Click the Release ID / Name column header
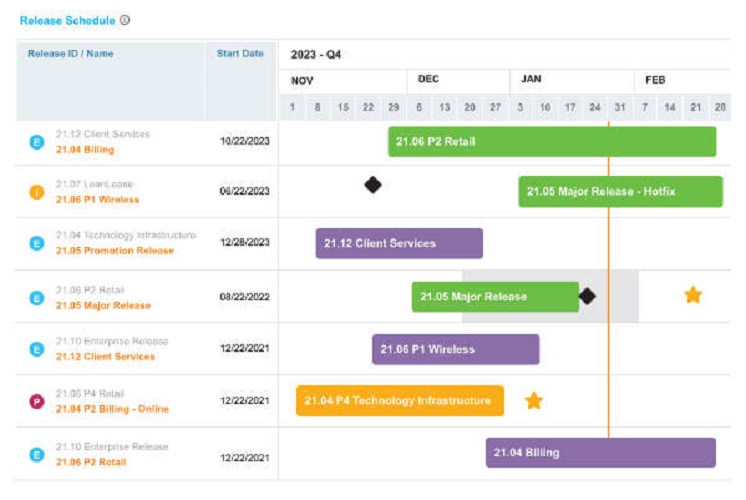Screen dimensions: 746x500 point(70,53)
